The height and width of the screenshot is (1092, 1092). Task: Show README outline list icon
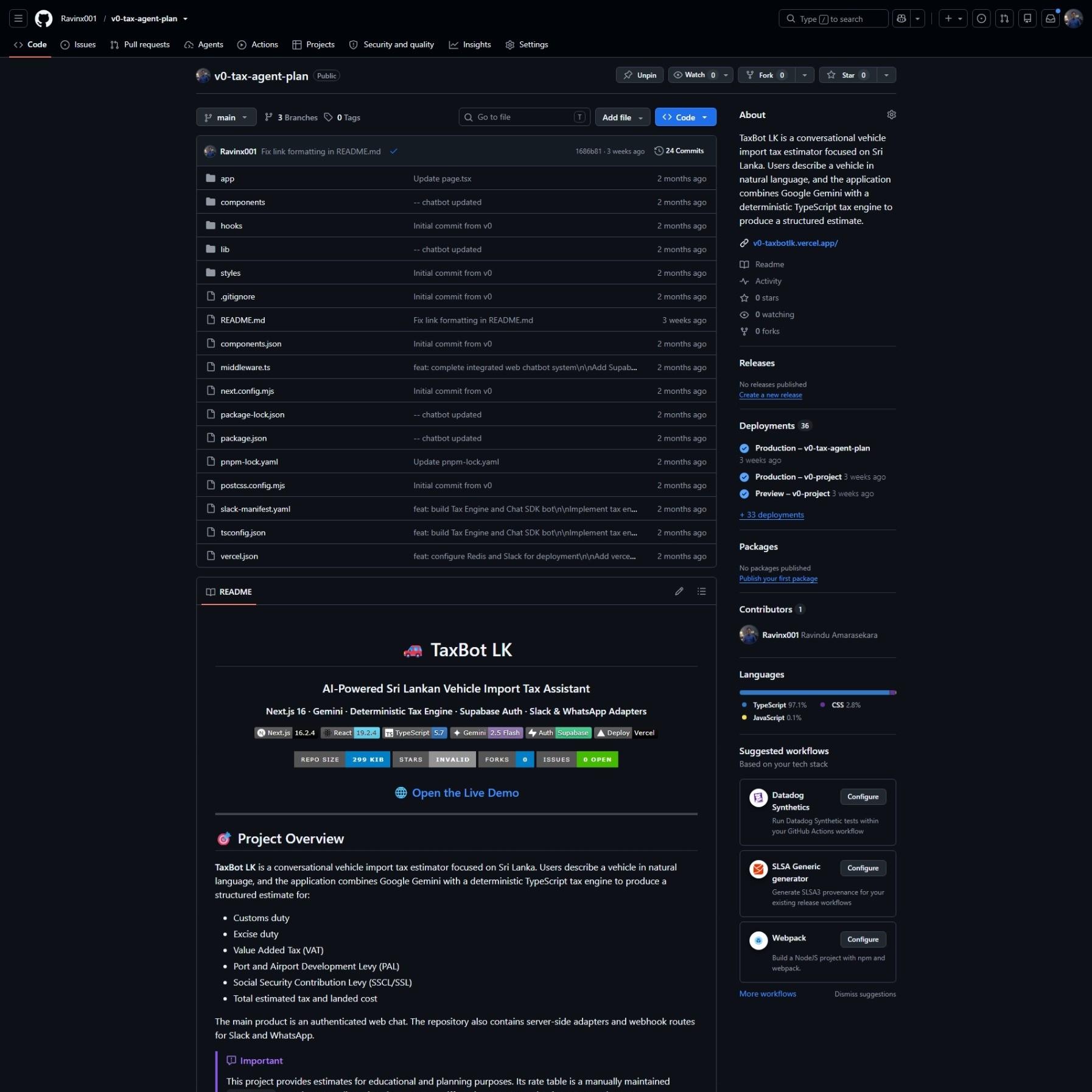coord(701,591)
